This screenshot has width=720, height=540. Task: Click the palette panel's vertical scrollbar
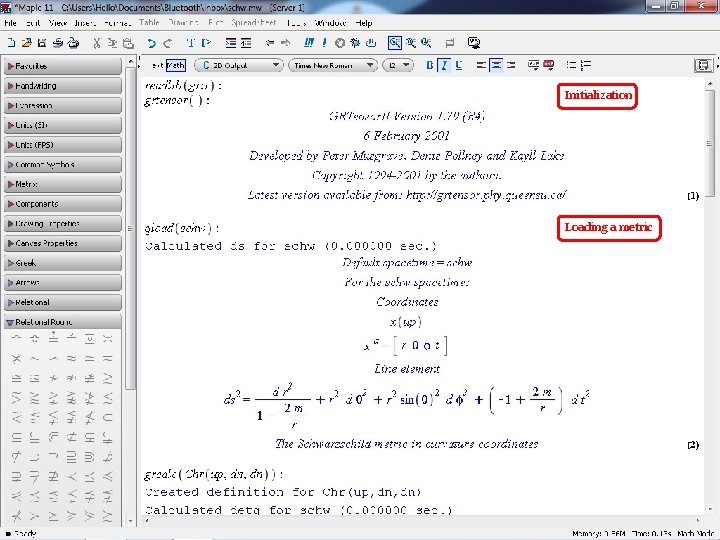130,291
